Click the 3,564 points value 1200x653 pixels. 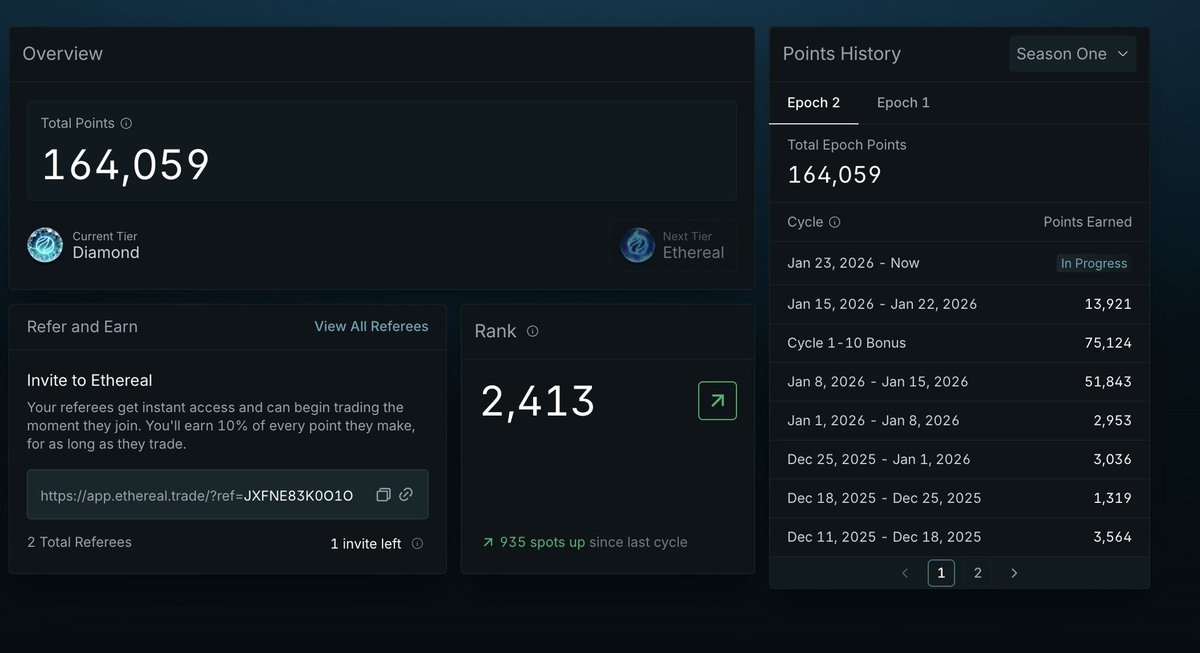tap(1112, 537)
